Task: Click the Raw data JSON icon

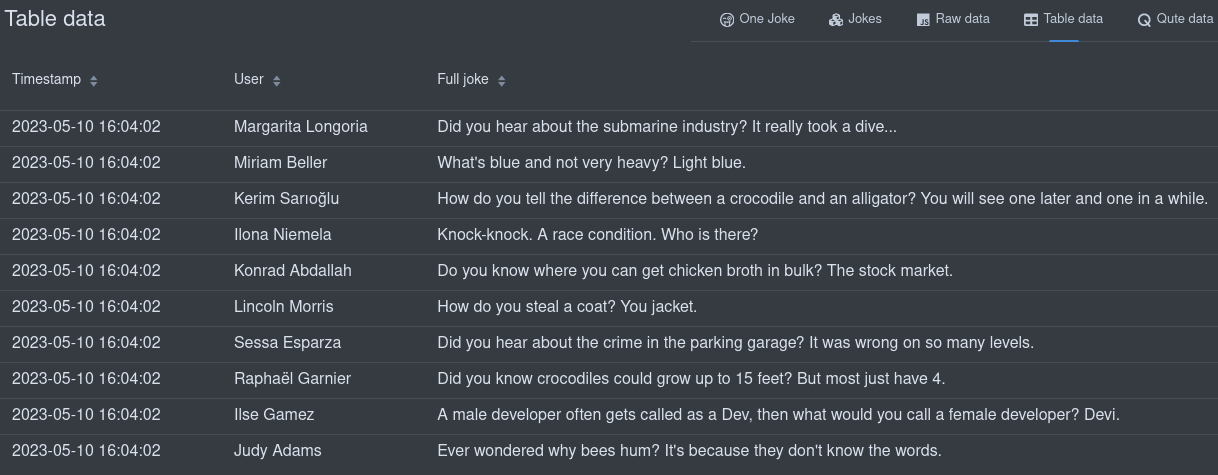Action: point(923,20)
